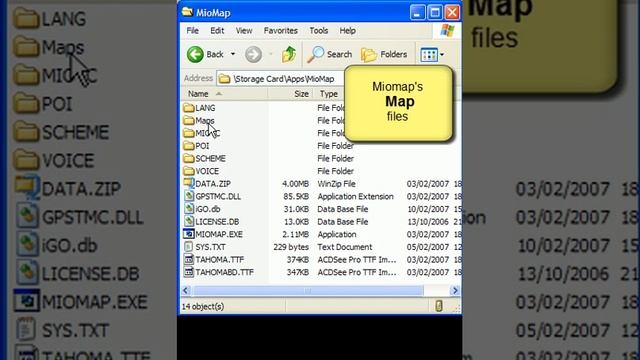Click the greyed Forward arrow icon
Image resolution: width=640 pixels, height=360 pixels.
tap(253, 54)
